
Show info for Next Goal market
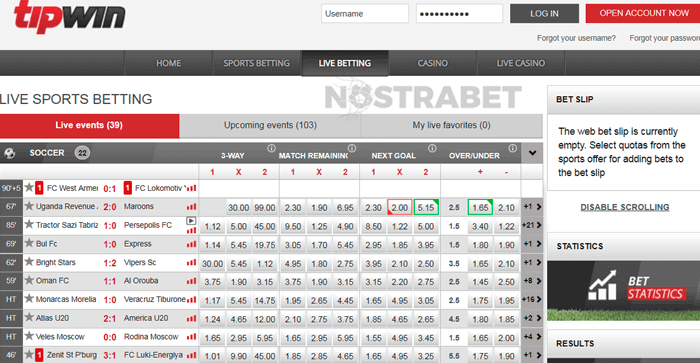pyautogui.click(x=432, y=148)
